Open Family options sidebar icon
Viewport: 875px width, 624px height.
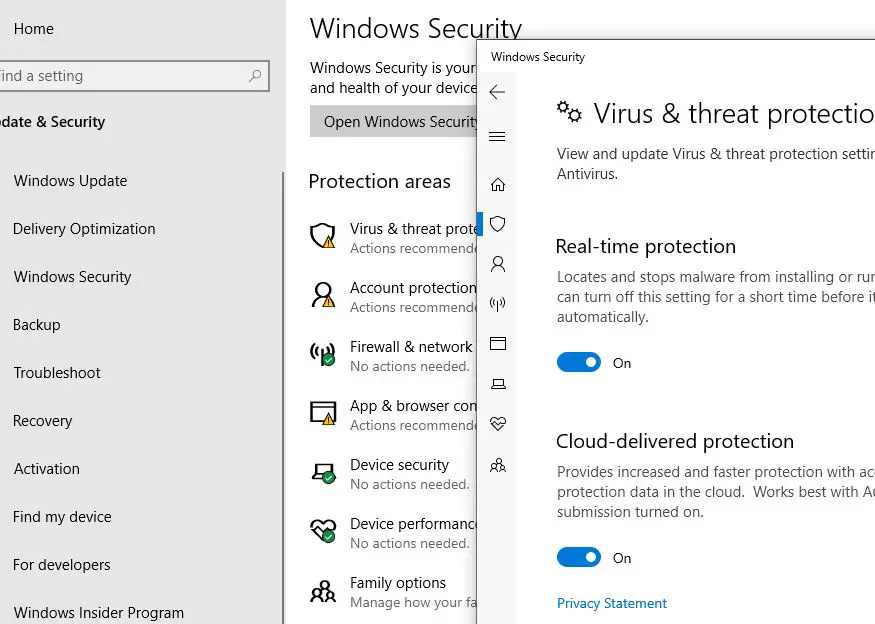click(497, 465)
